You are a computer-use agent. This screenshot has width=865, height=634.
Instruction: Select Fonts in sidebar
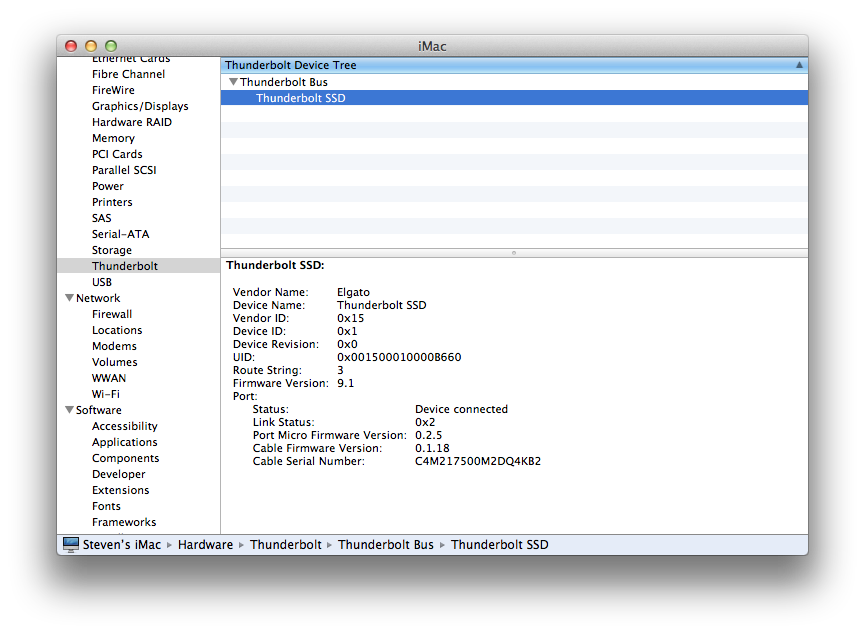coord(106,506)
